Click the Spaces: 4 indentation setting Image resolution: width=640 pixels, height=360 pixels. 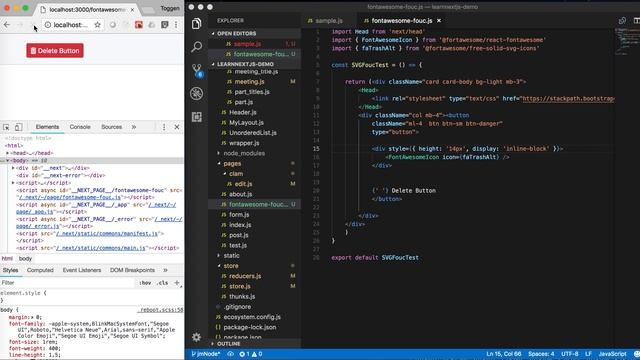(541, 354)
